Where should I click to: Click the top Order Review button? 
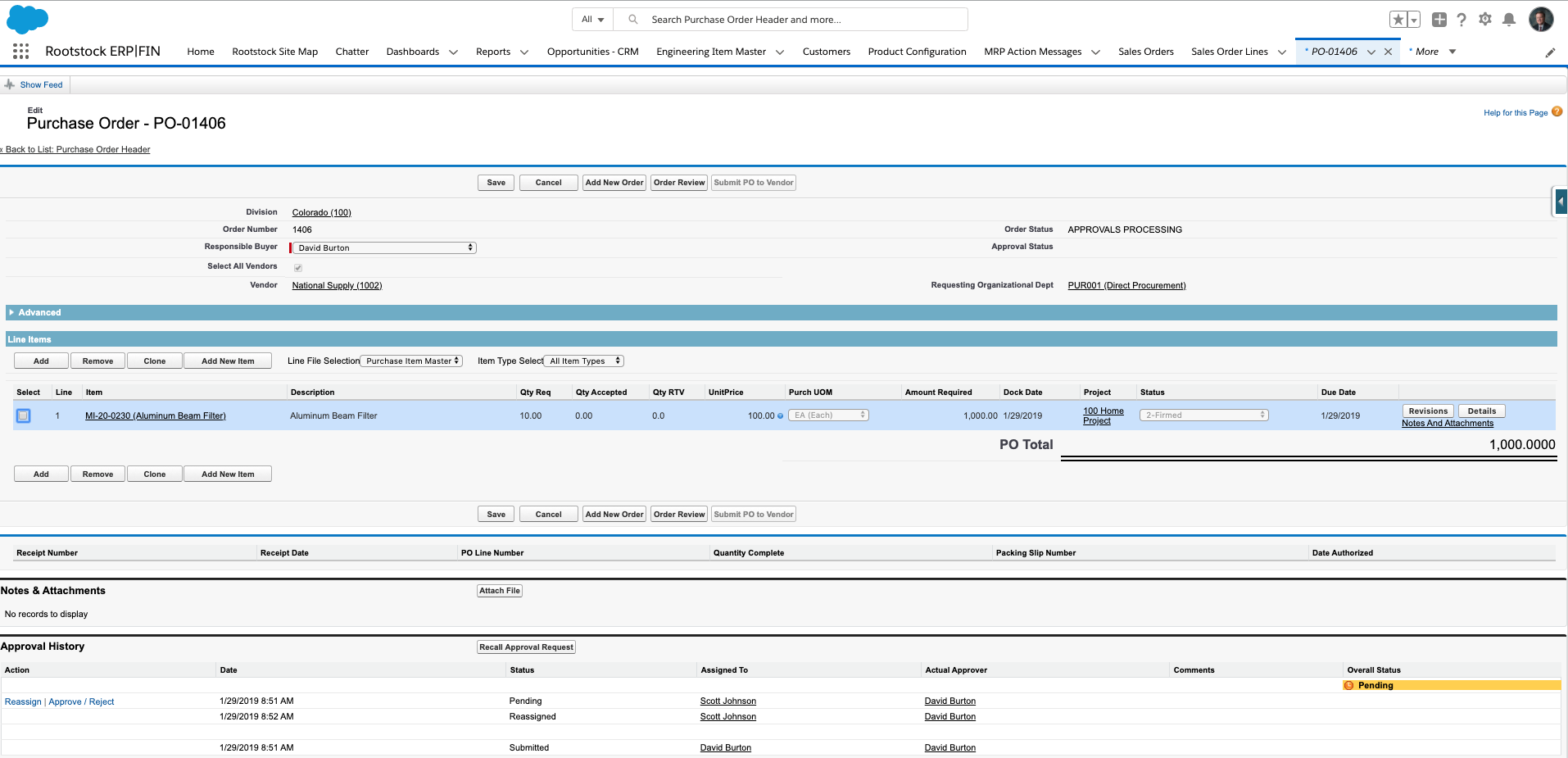[x=679, y=183]
